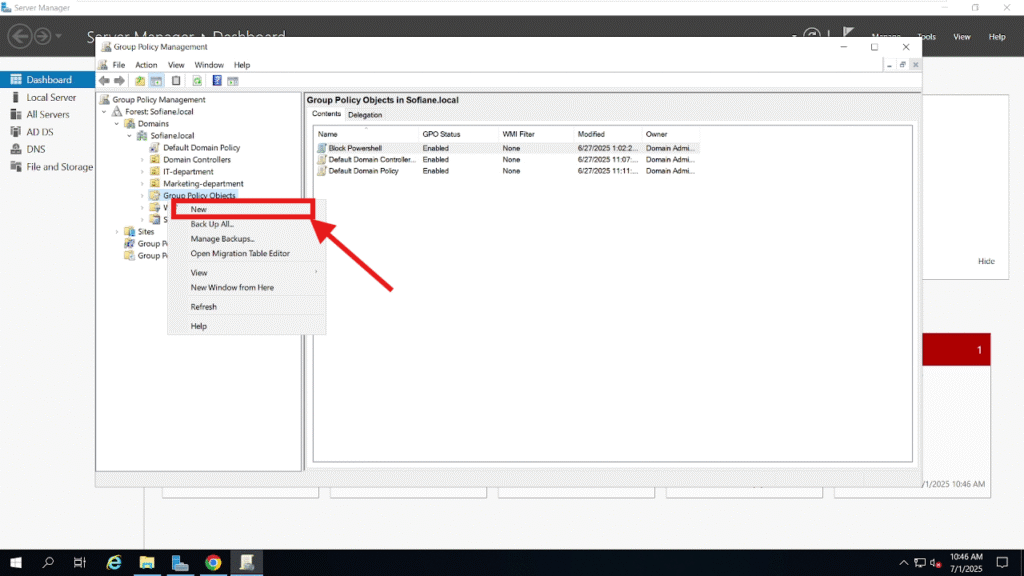Expand the Marketing-department node

142,184
